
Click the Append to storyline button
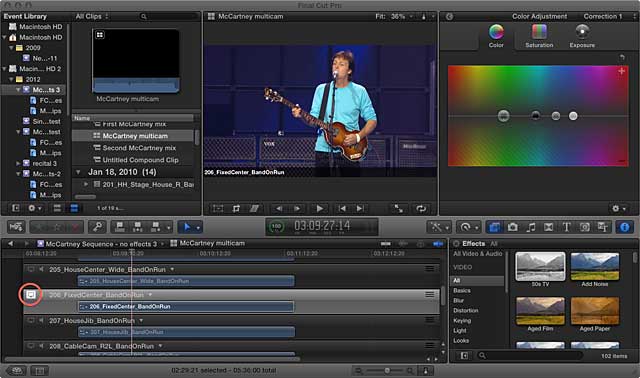156,227
